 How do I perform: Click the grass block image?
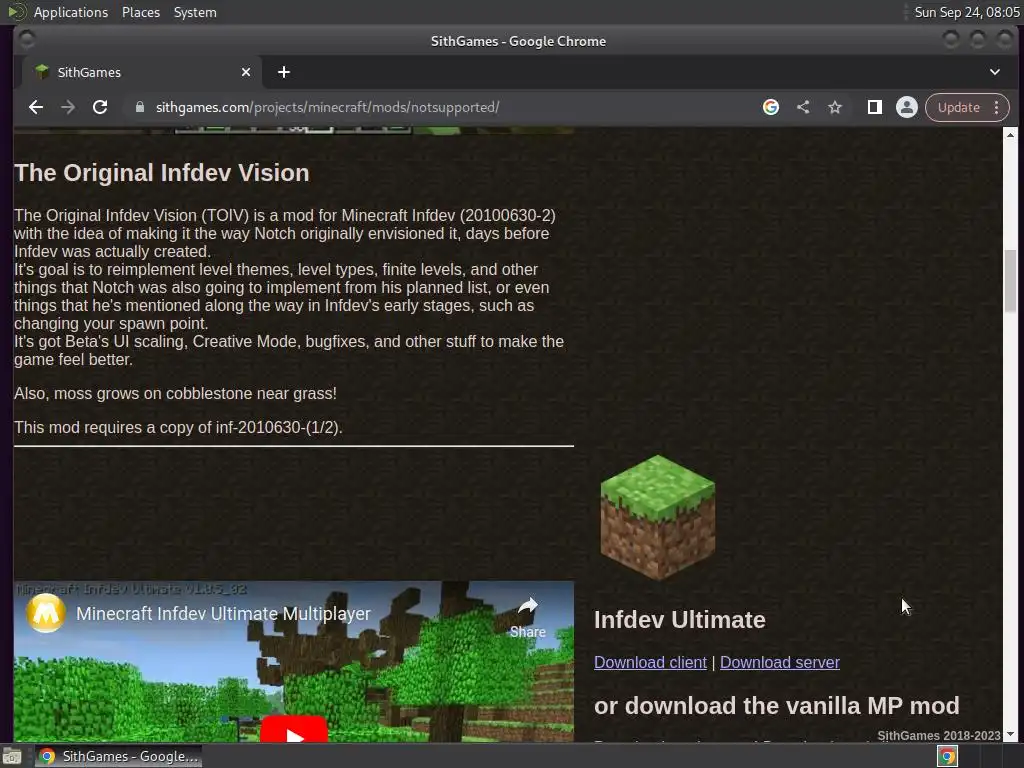(x=658, y=517)
